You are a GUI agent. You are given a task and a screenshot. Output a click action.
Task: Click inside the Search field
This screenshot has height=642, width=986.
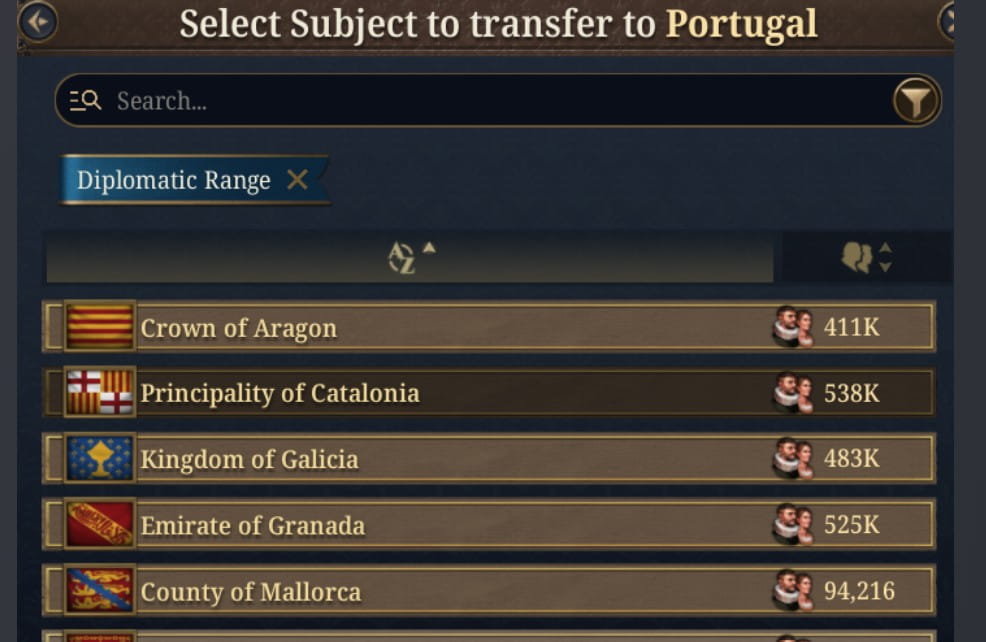pos(400,100)
